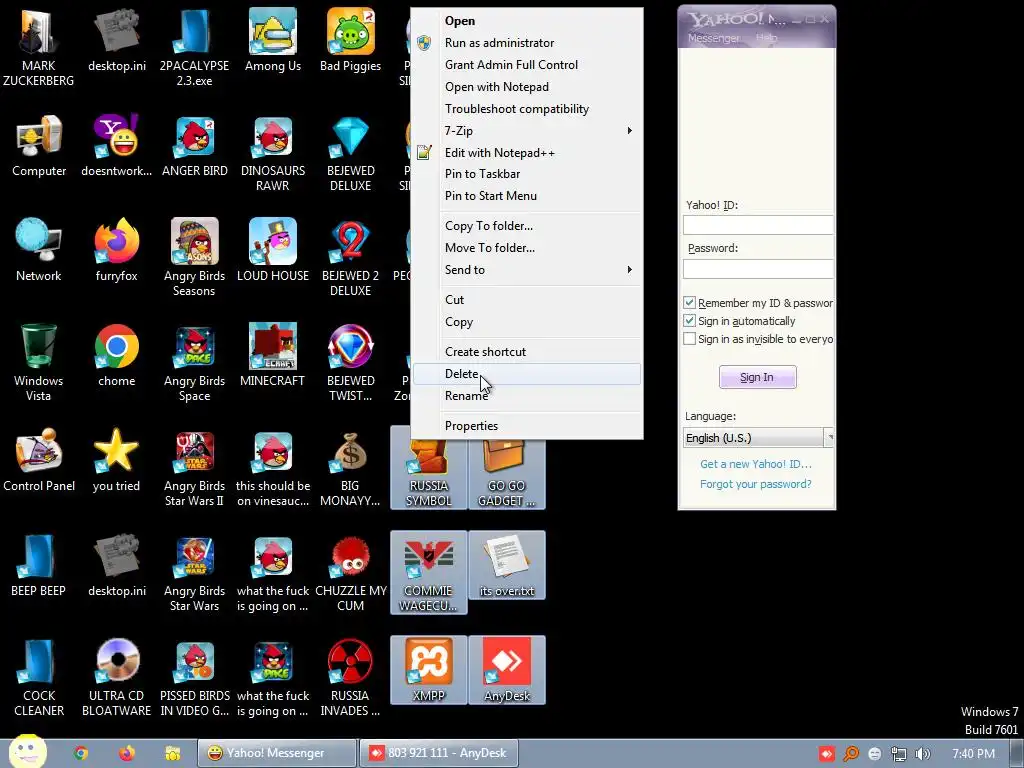Choose Edit with Notepad++
Screen dimensions: 1024x768
pos(526,153)
